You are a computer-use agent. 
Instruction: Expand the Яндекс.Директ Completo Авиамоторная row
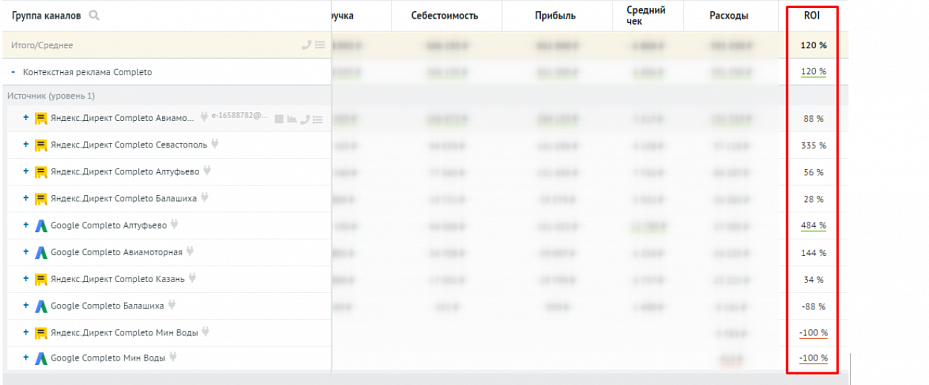point(25,118)
